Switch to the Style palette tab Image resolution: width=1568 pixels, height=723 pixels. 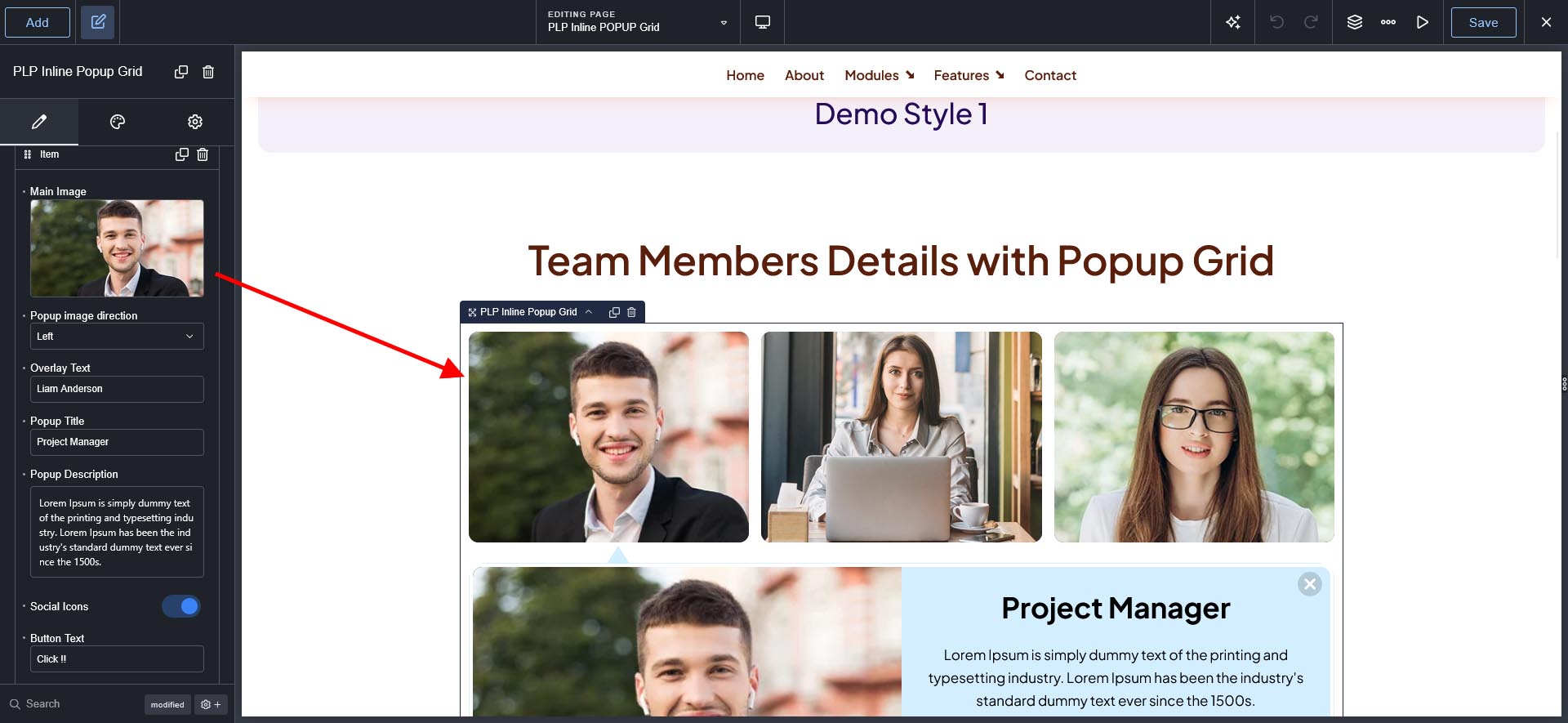point(118,122)
